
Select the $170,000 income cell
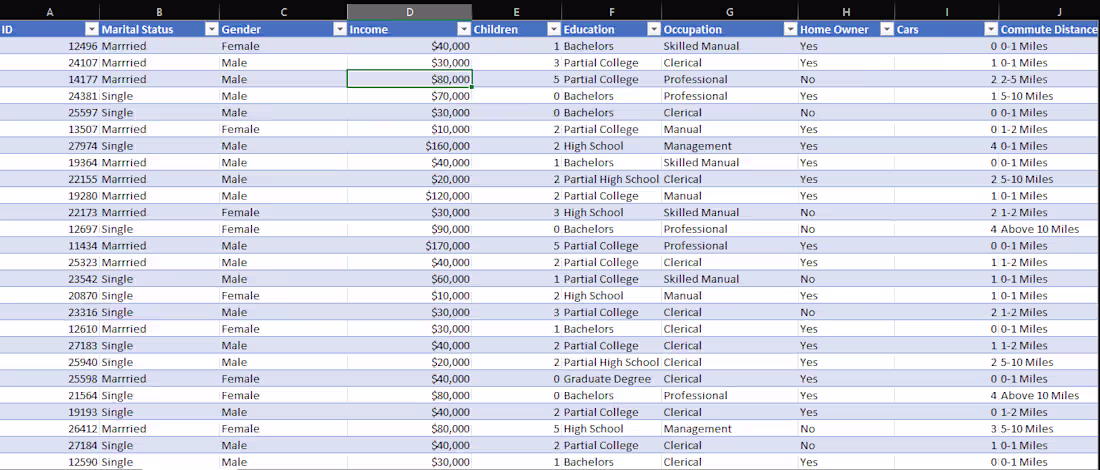click(410, 246)
